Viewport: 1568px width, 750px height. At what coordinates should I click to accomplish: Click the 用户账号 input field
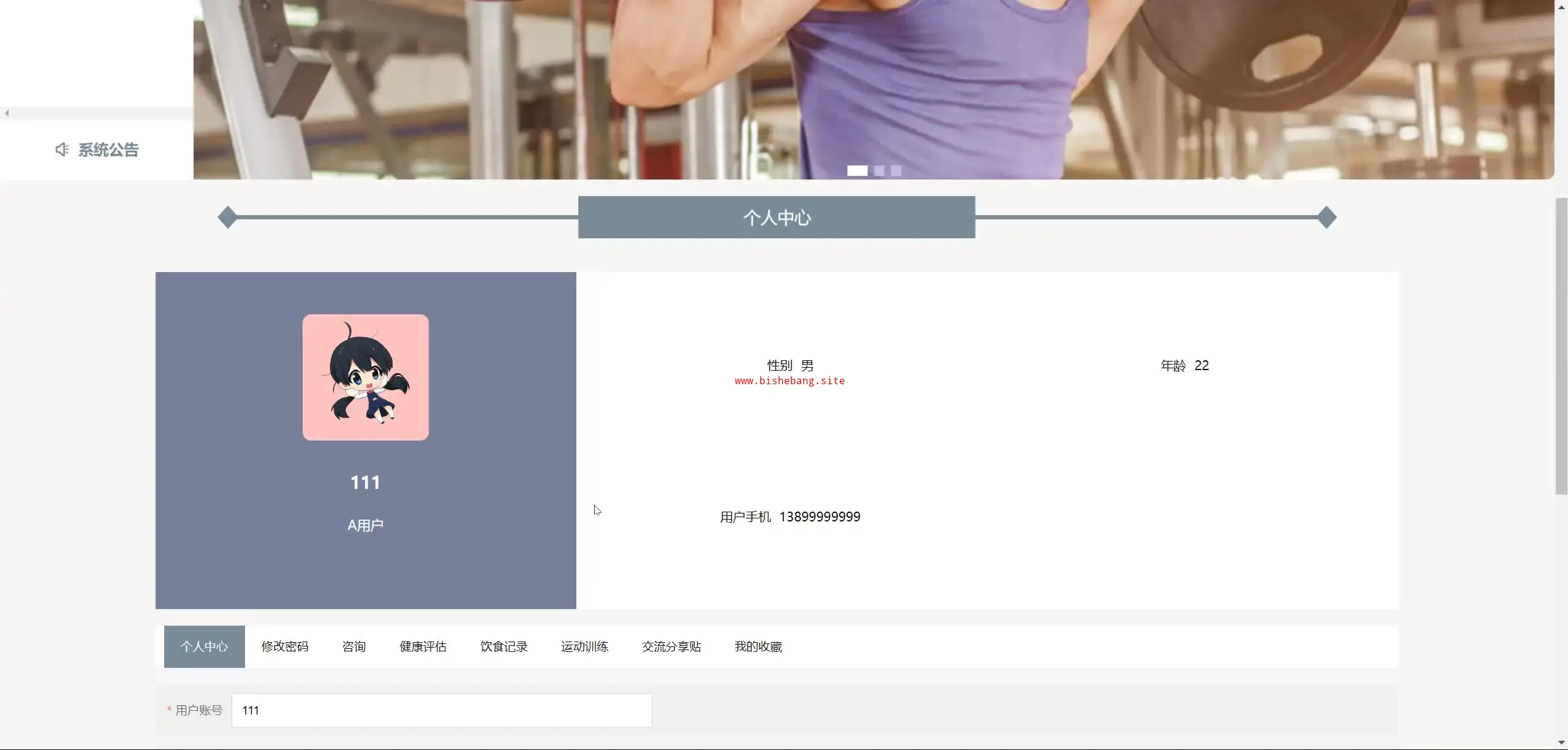[x=441, y=710]
